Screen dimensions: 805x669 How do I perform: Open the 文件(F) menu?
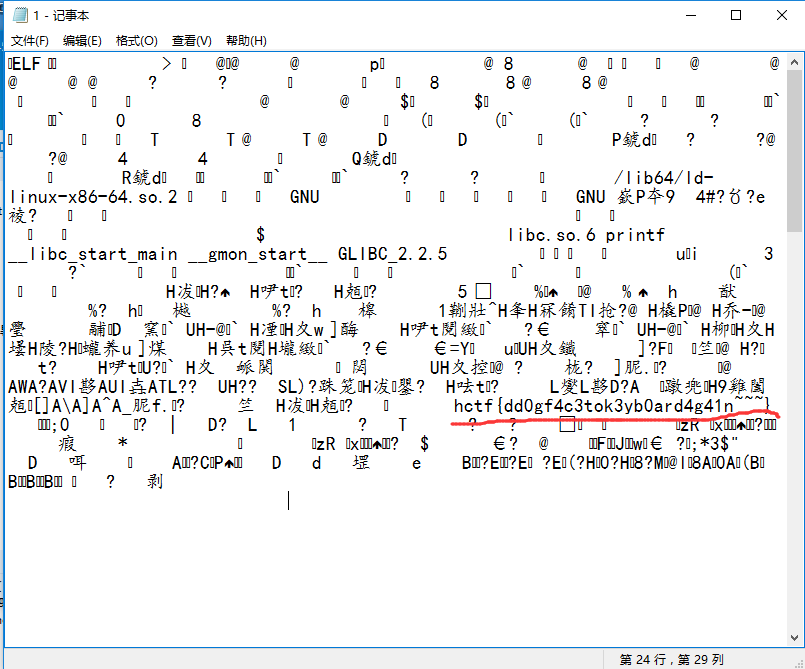tap(30, 41)
